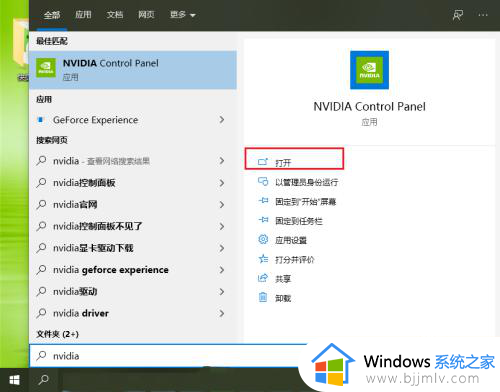Click the NVIDIA icon in best match row
500x392 pixels.
[x=46, y=68]
